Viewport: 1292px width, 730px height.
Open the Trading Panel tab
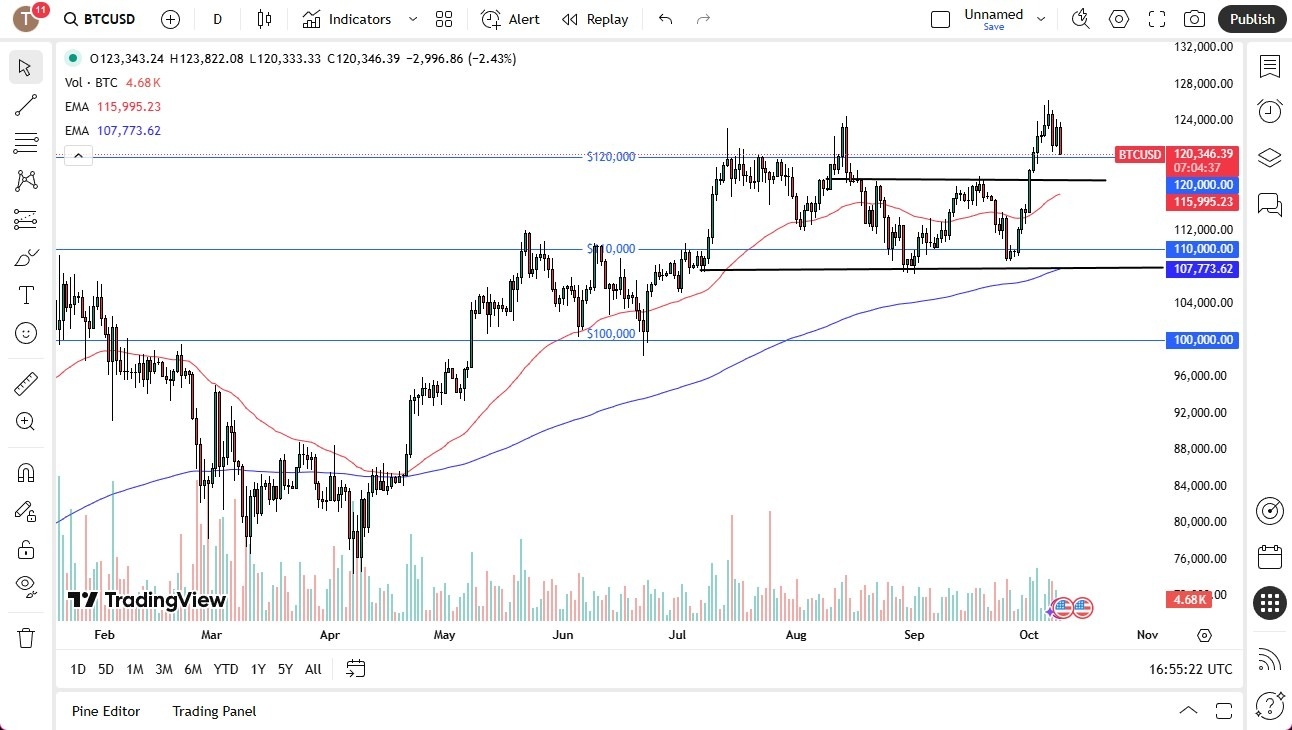coord(213,711)
